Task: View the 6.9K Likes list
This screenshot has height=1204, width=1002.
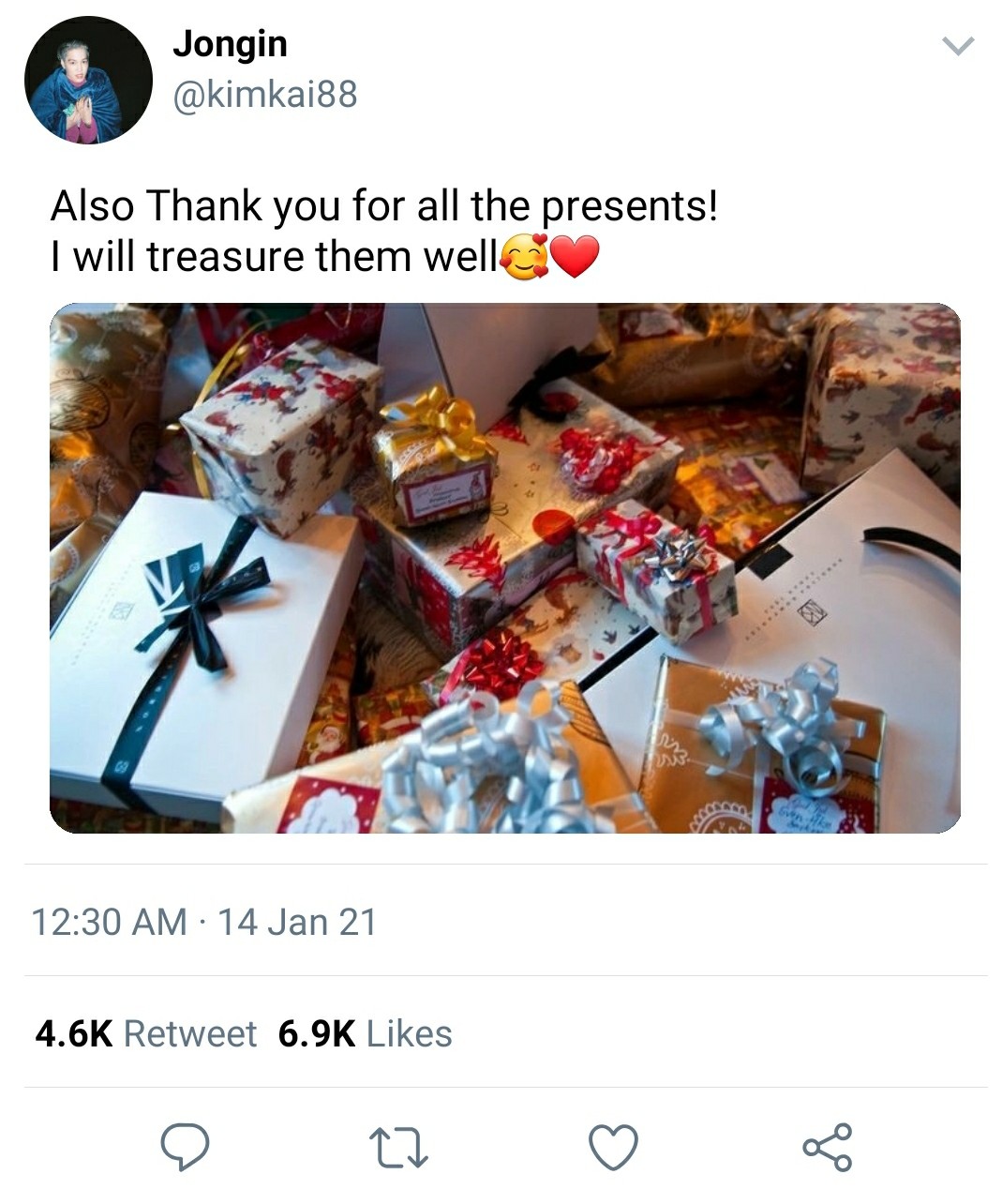Action: pos(365,1033)
